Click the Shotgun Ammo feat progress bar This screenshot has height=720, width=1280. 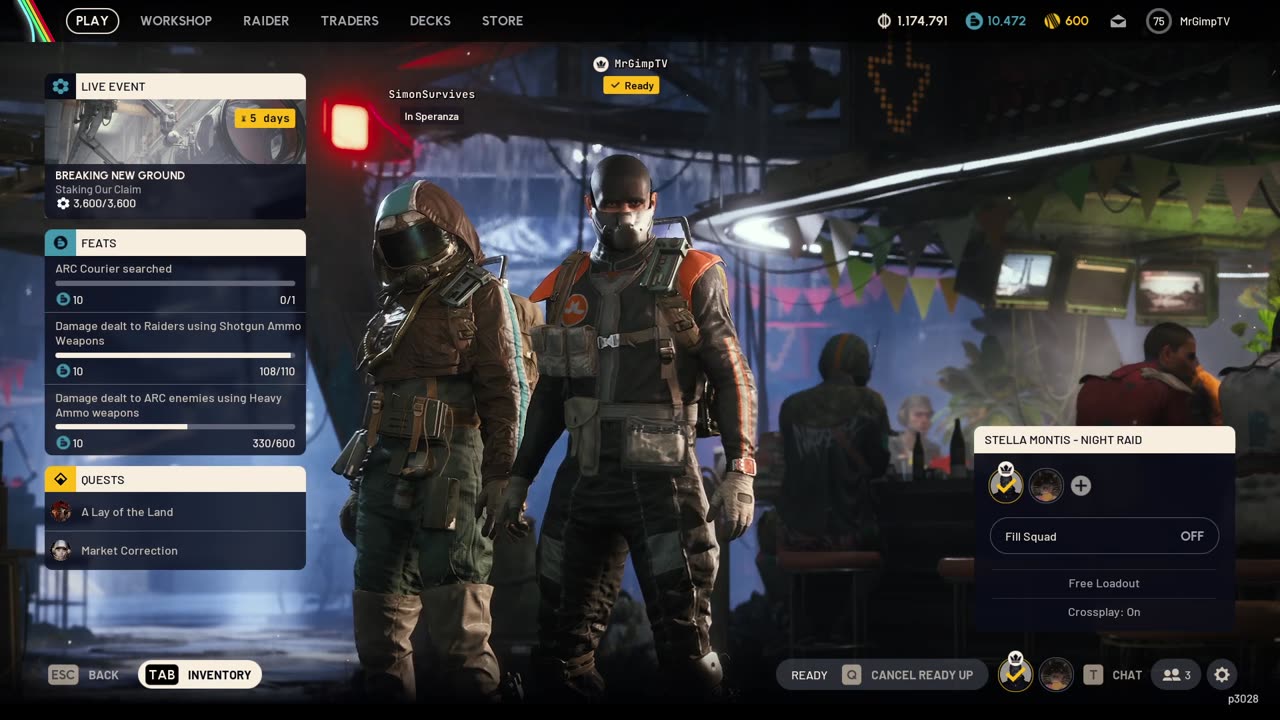175,355
